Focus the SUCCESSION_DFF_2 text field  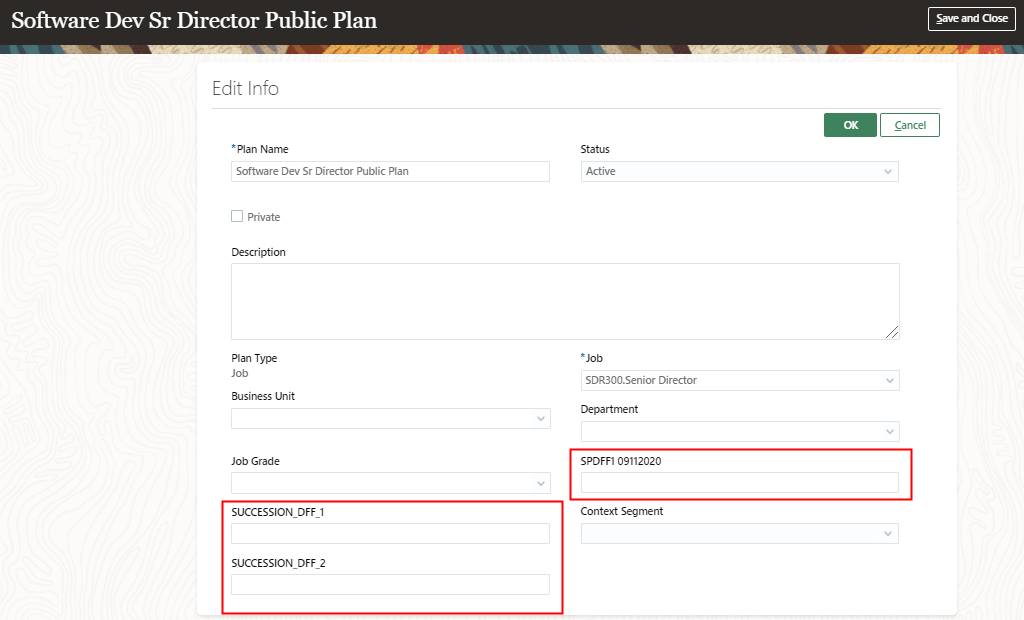coord(390,584)
